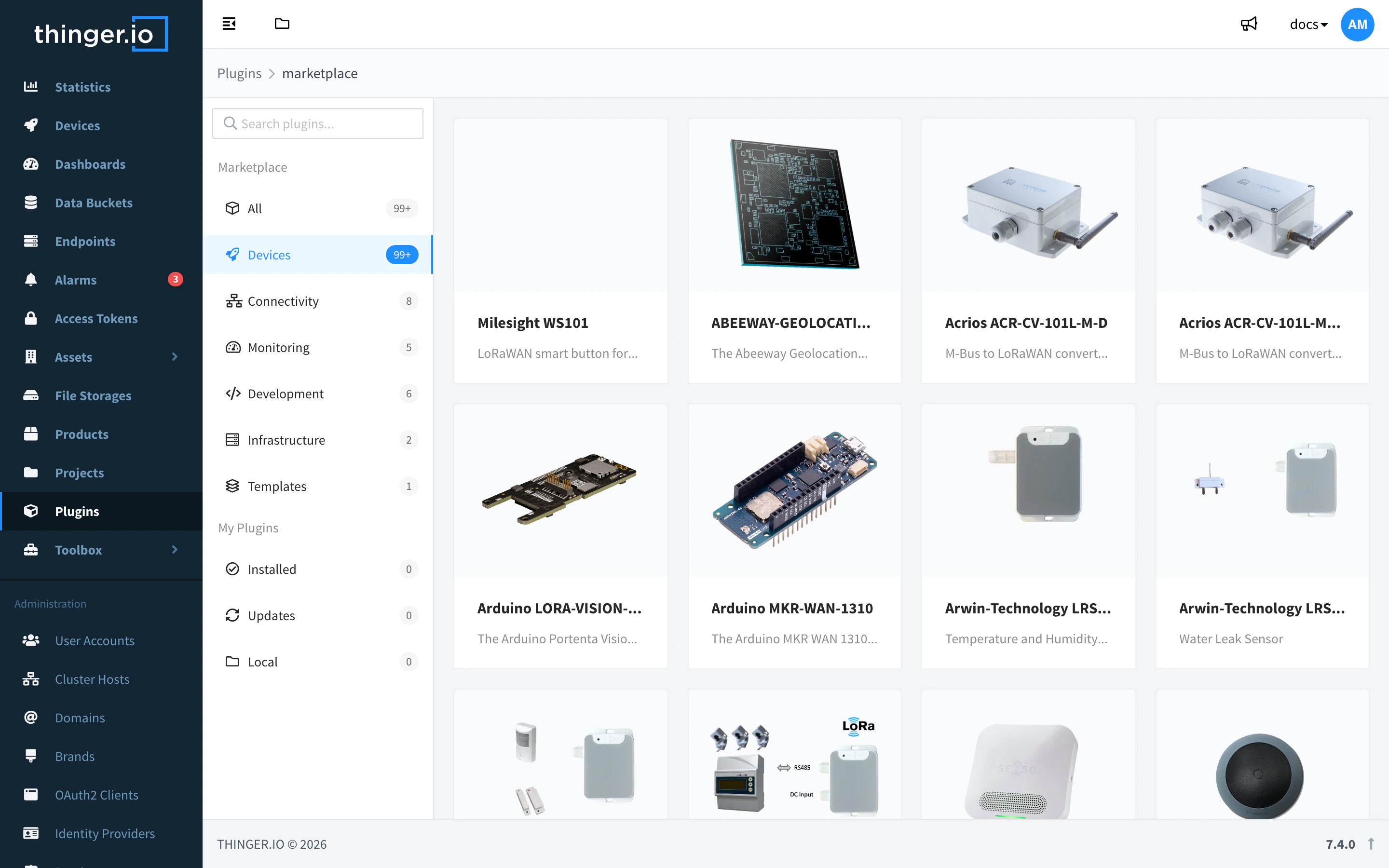Open OAuth2 Clients page
The height and width of the screenshot is (868, 1389).
[101, 795]
